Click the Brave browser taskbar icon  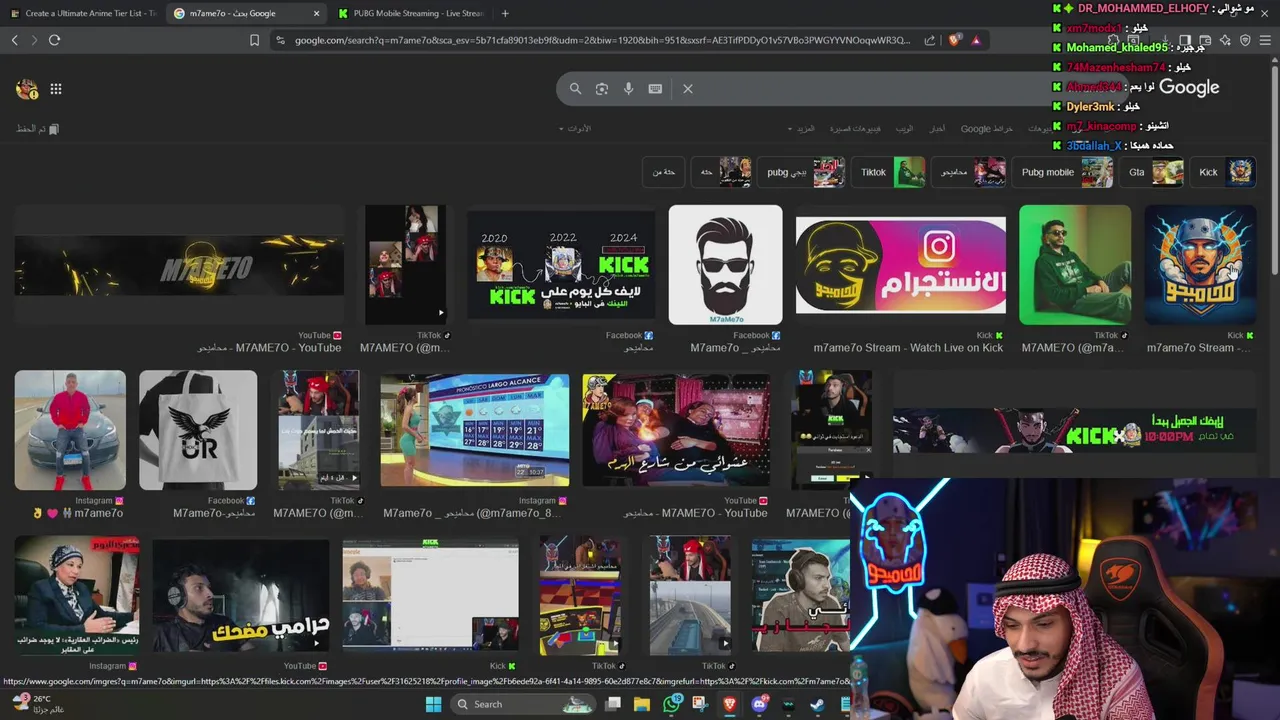729,704
